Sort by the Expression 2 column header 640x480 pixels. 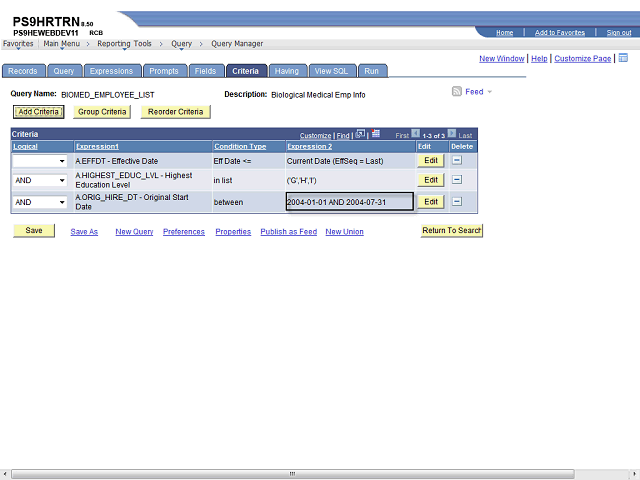(309, 147)
